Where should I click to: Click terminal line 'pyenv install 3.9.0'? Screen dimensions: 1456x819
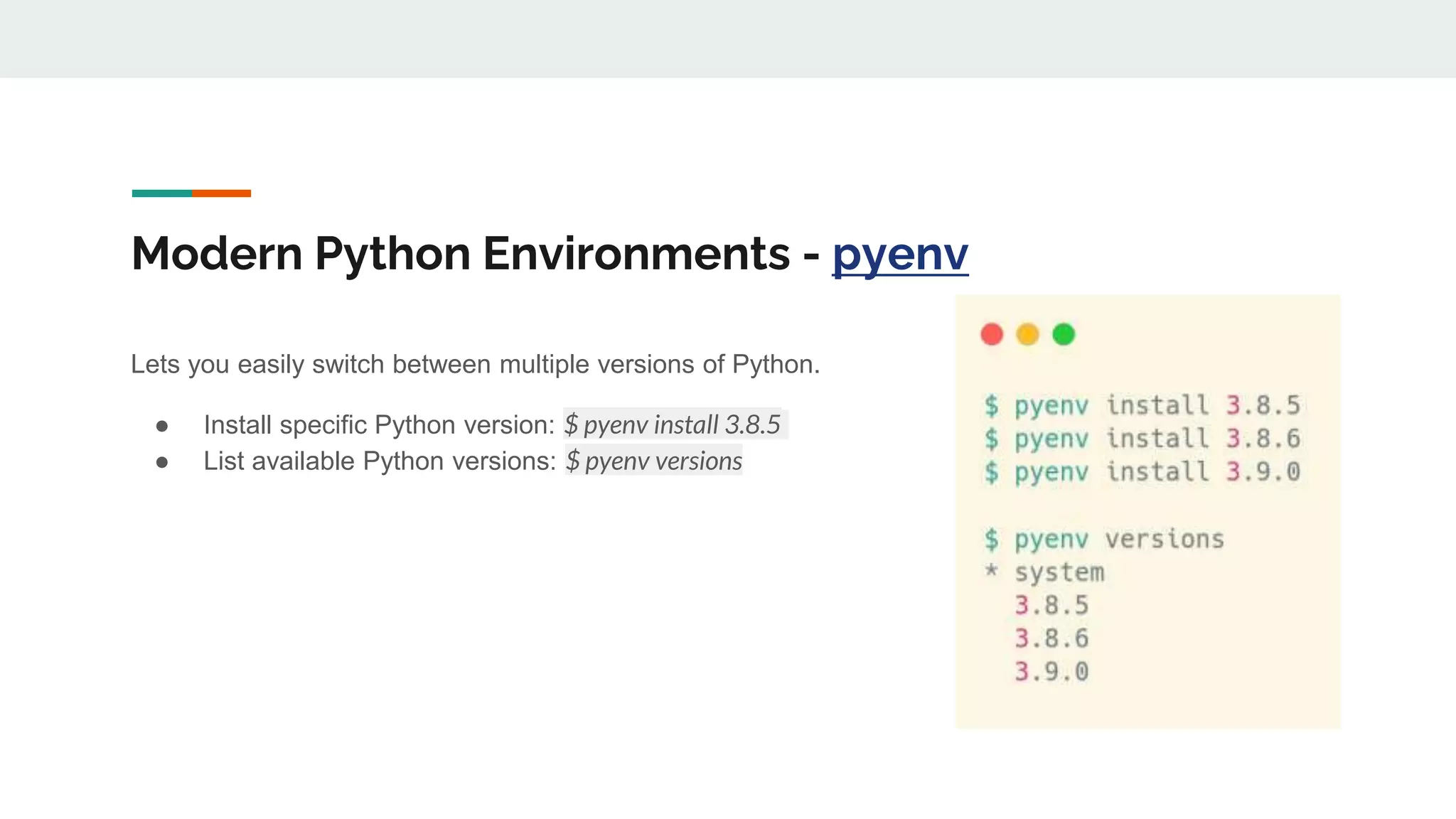coord(1142,472)
